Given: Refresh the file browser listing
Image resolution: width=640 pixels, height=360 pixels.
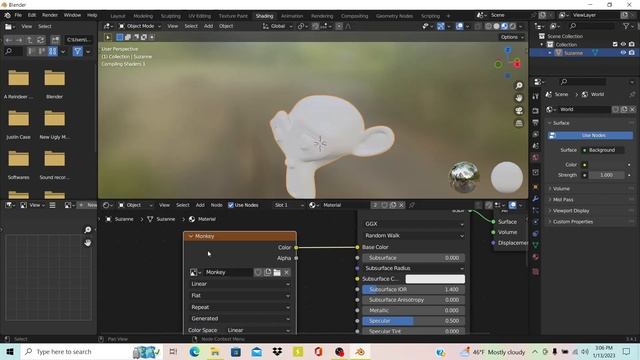Looking at the screenshot, I should tap(41, 40).
